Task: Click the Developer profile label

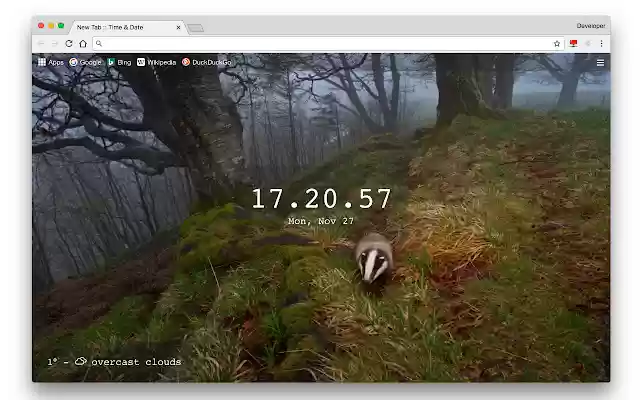Action: click(x=591, y=26)
